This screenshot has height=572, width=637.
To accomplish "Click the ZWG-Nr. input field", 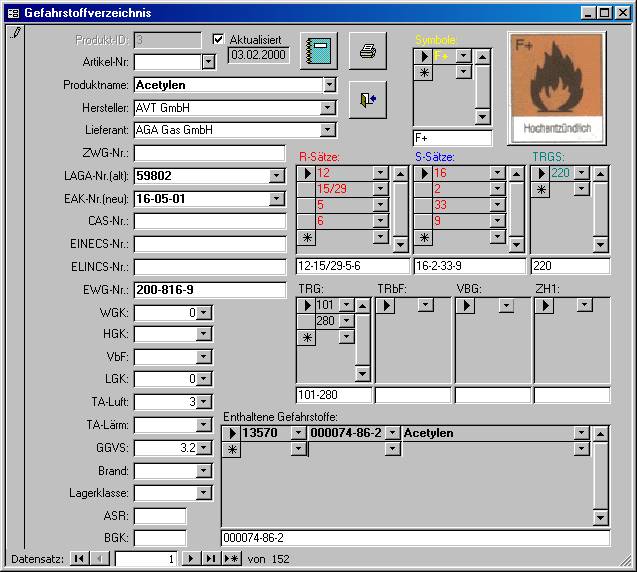I will 210,153.
